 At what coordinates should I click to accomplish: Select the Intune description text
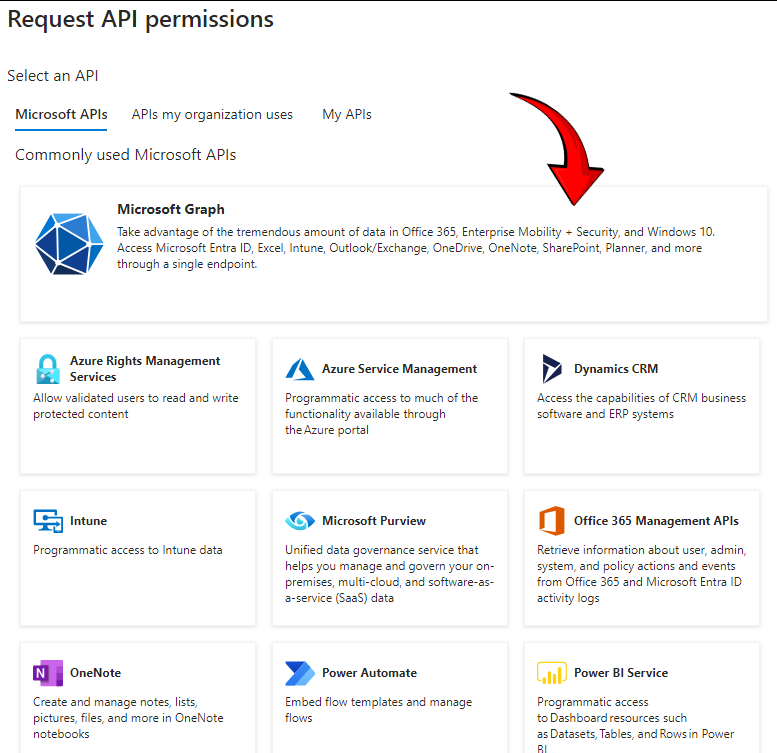[x=128, y=550]
